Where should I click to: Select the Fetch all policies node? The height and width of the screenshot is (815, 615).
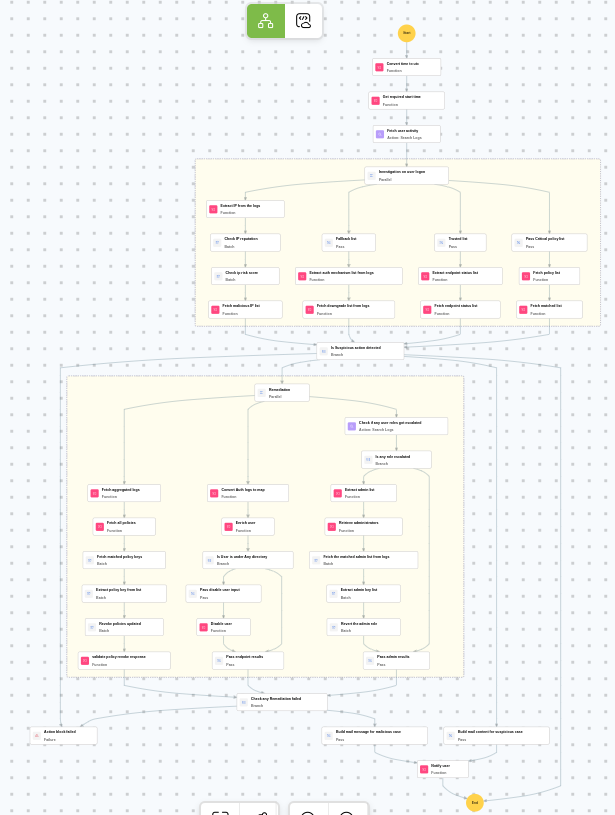click(124, 527)
